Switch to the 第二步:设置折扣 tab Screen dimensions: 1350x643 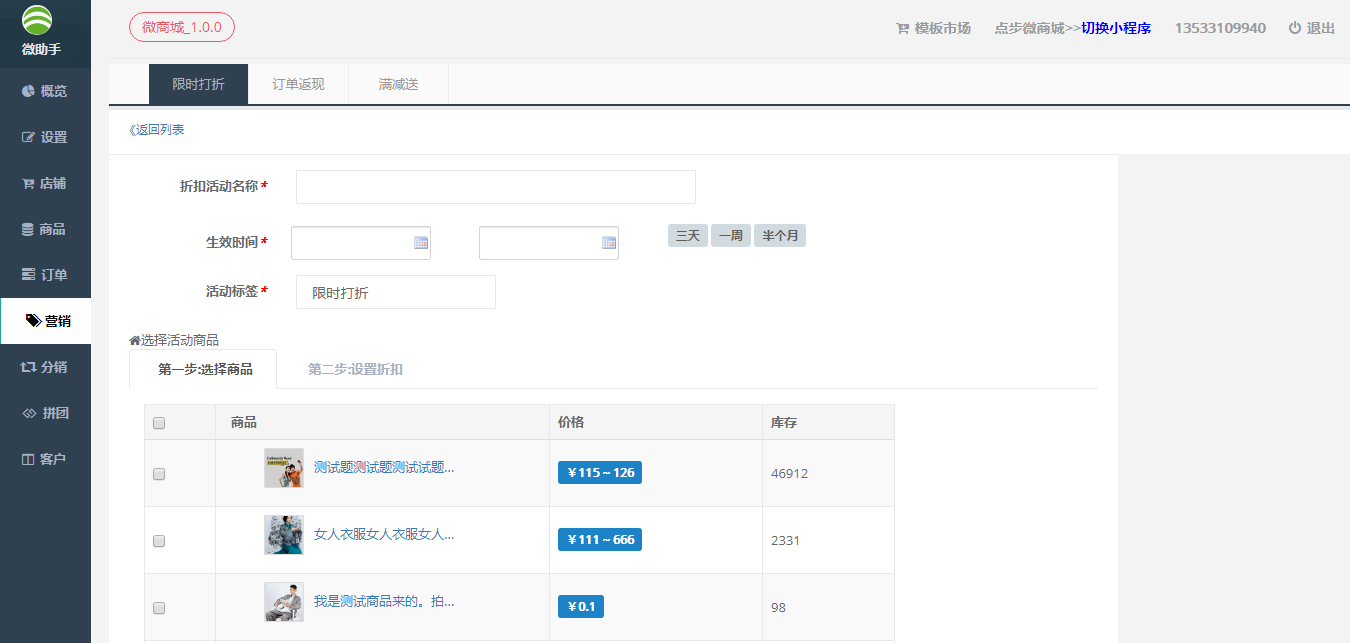(355, 369)
